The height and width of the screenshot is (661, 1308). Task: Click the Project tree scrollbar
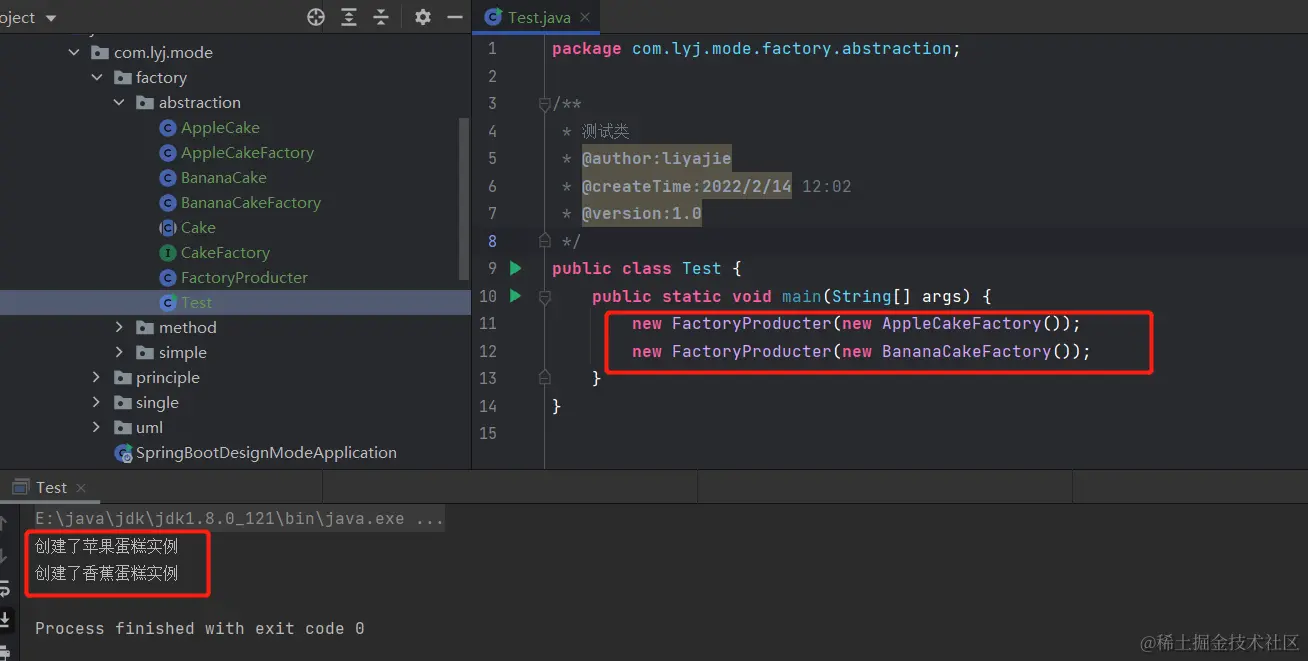464,198
